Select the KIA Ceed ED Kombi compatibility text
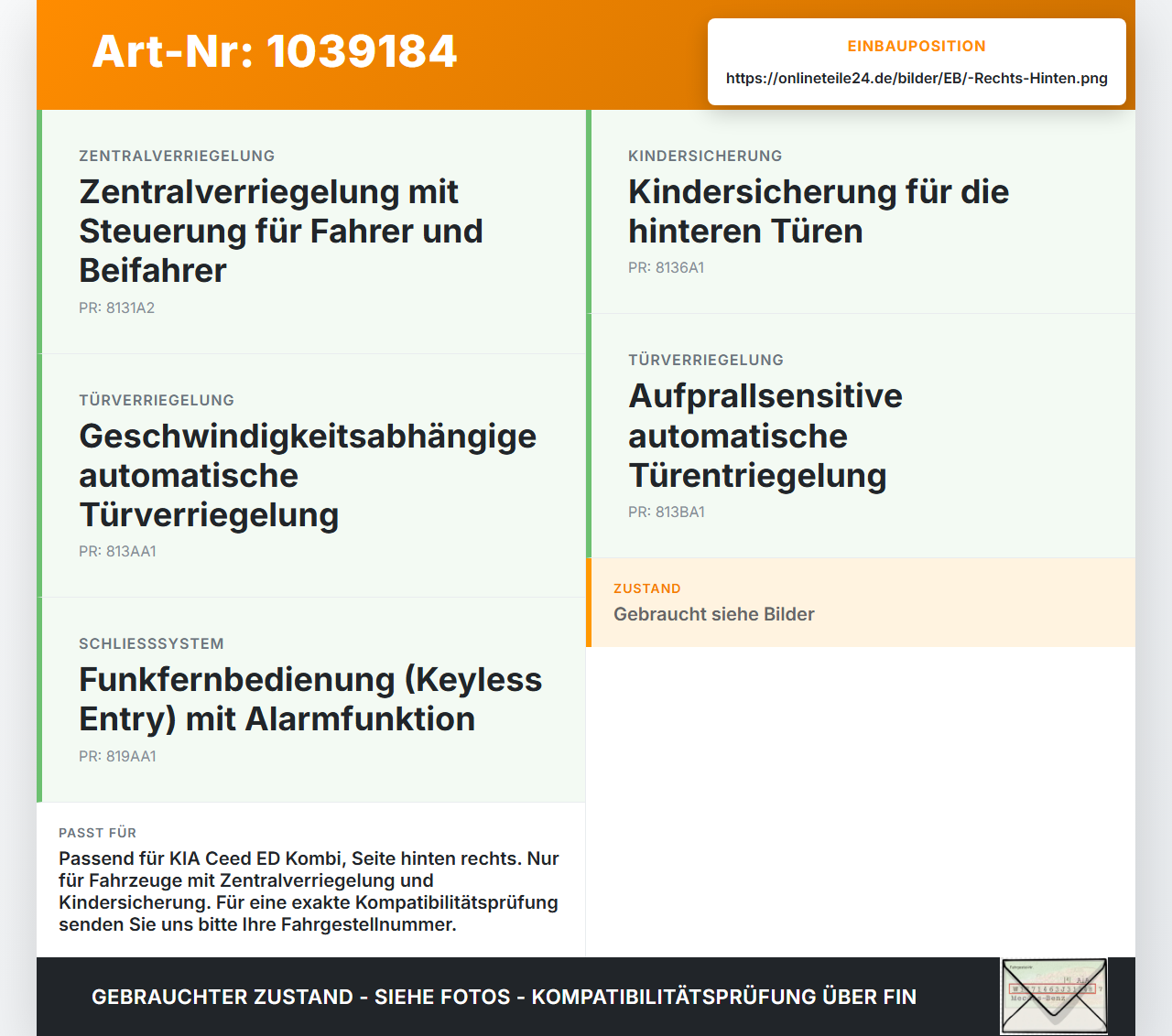Viewport: 1172px width, 1036px height. point(309,891)
